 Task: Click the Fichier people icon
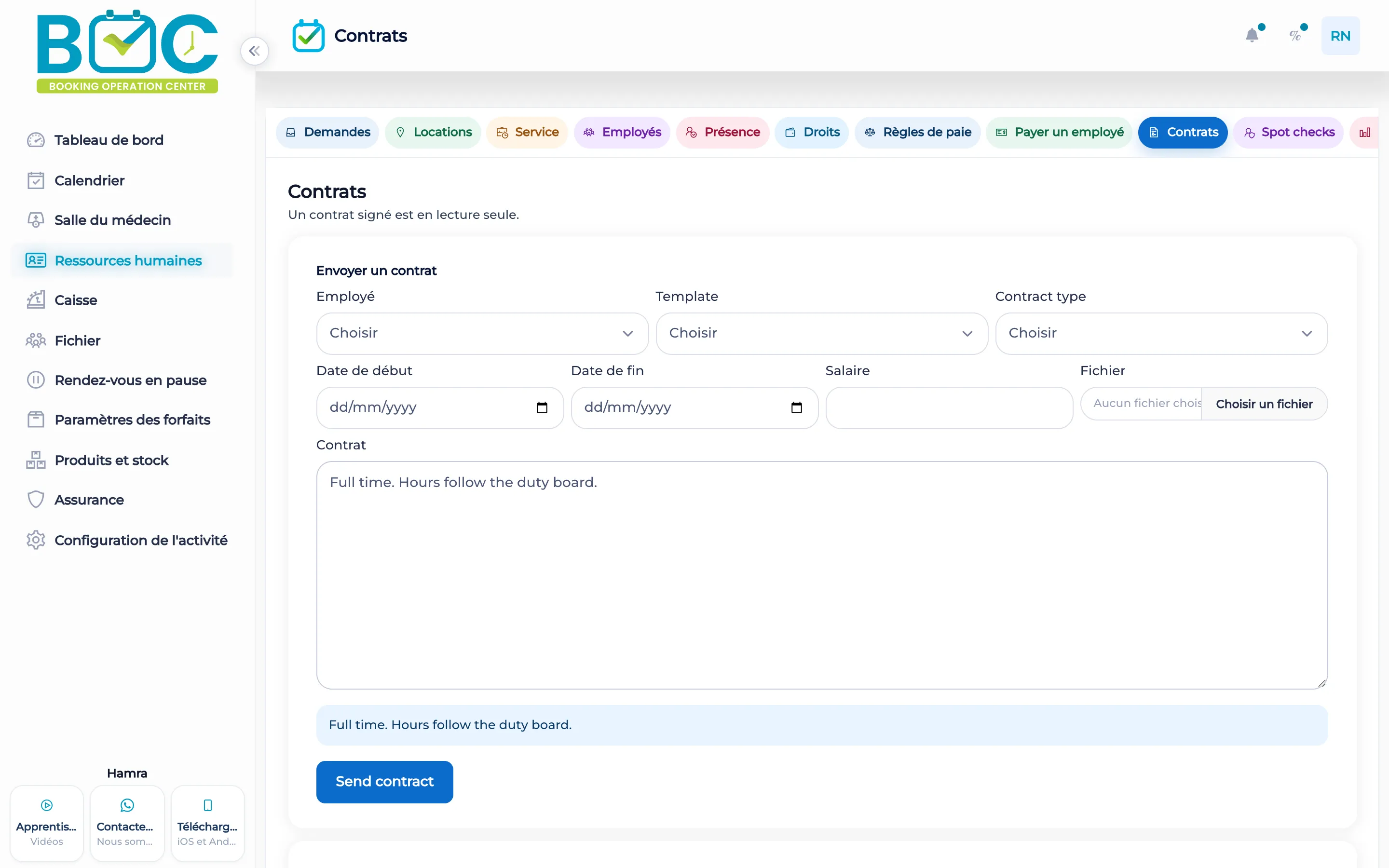(x=36, y=340)
